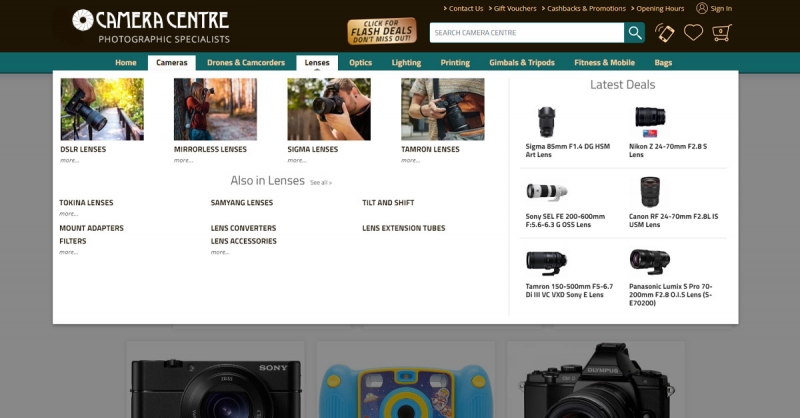Viewport: 800px width, 418px height.
Task: Open the Lens Extension Tubes link
Action: 404,228
